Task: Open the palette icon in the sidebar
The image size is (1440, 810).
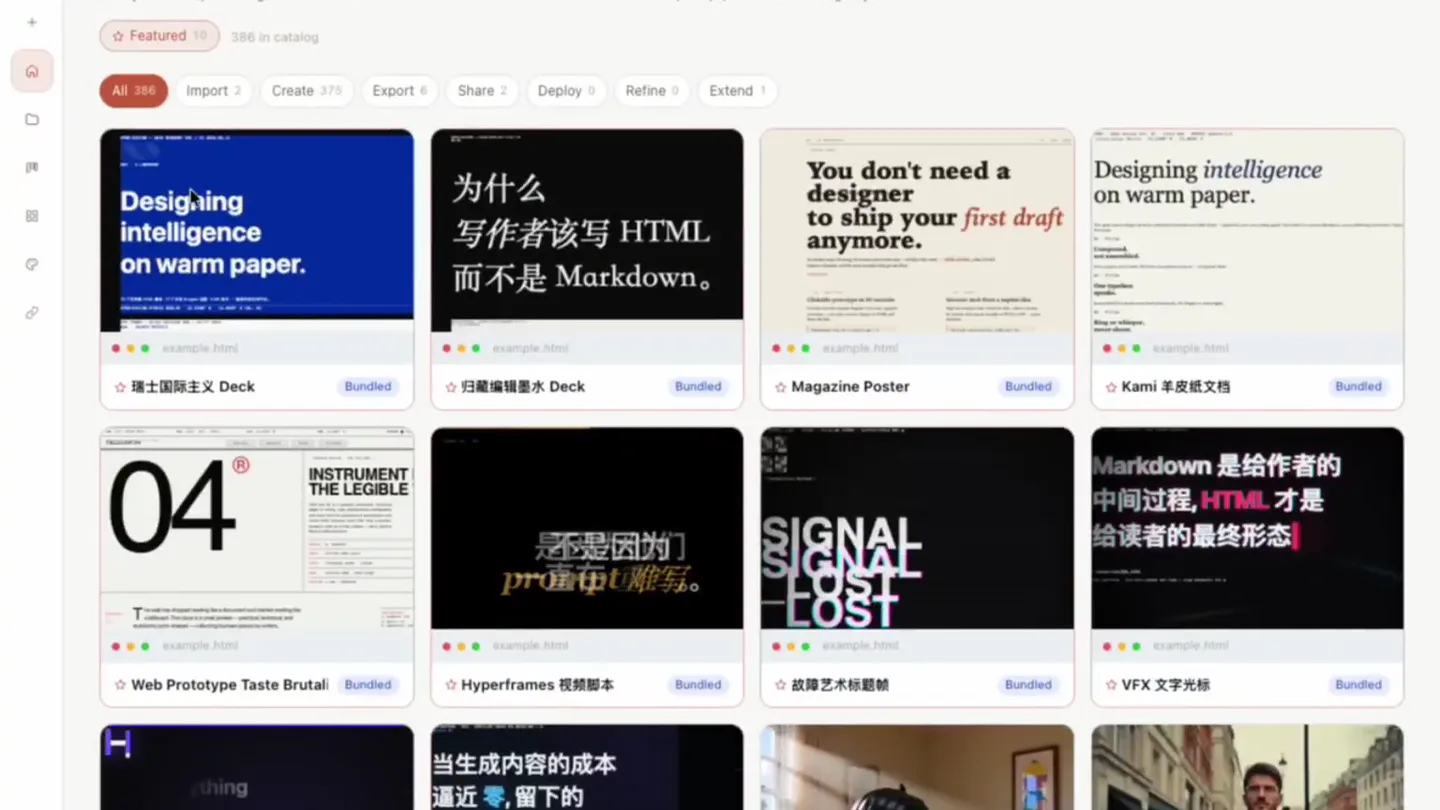Action: coord(32,265)
